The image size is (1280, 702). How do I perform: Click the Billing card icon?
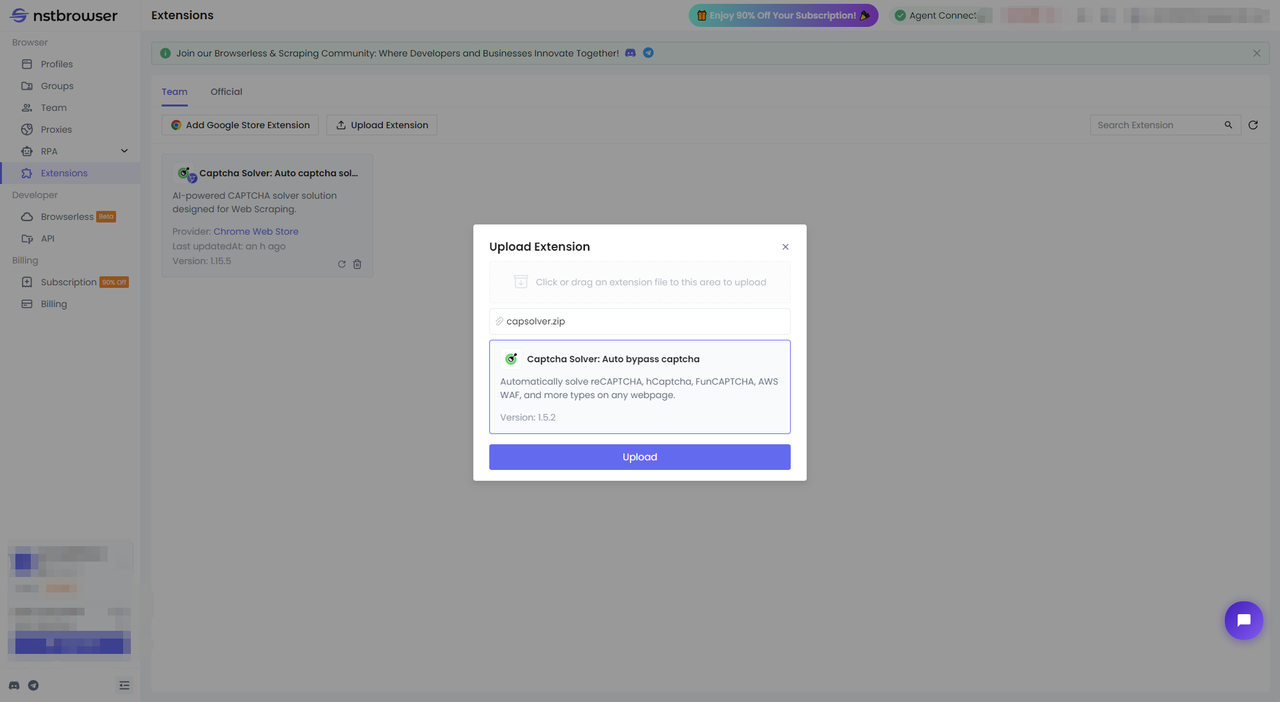pyautogui.click(x=27, y=304)
